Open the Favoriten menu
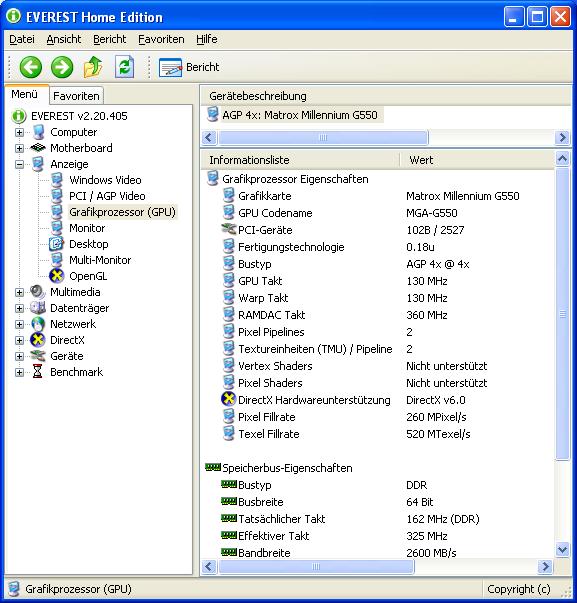Screen dimensions: 577x603 point(161,39)
